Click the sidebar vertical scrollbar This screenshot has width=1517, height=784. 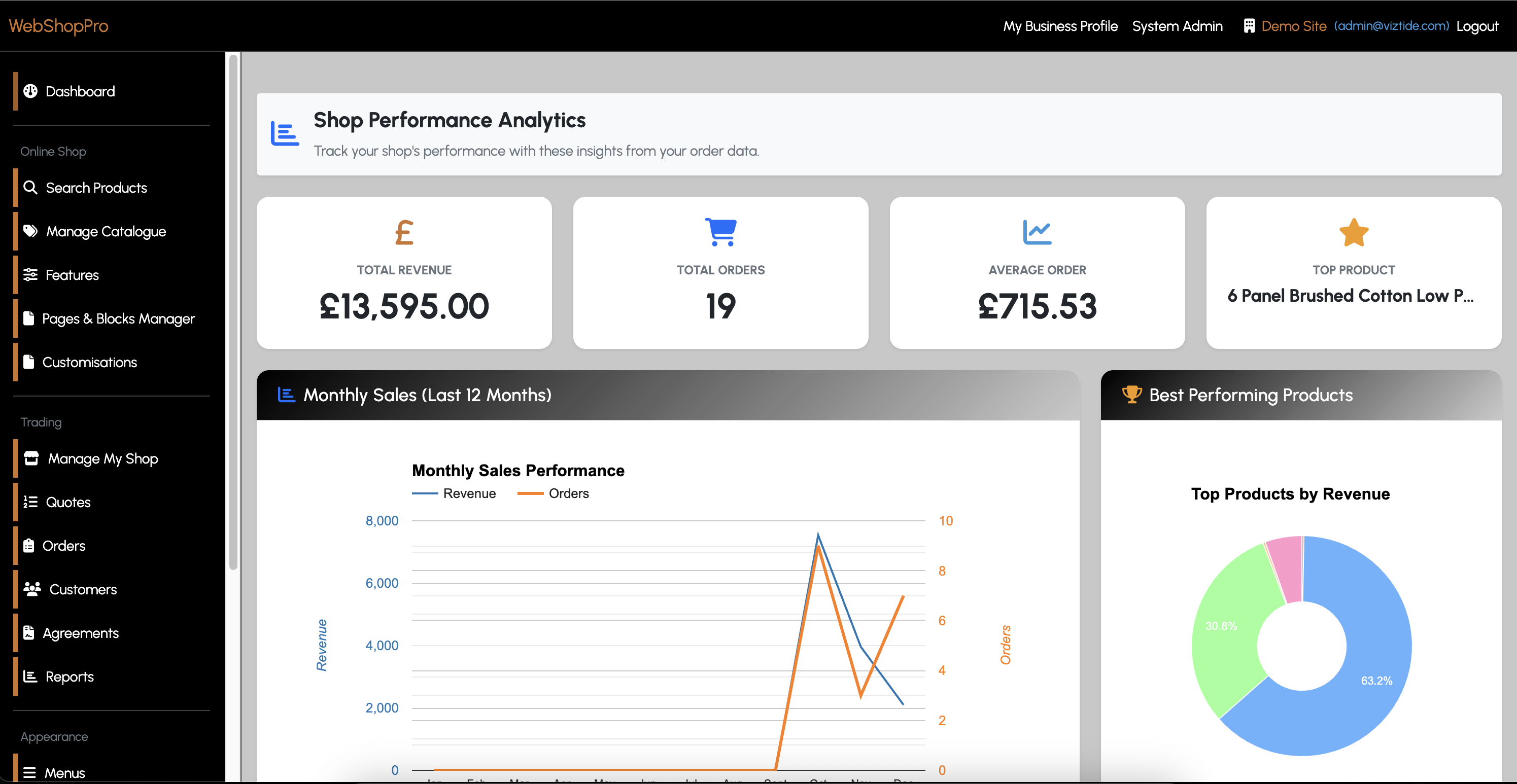pyautogui.click(x=233, y=312)
